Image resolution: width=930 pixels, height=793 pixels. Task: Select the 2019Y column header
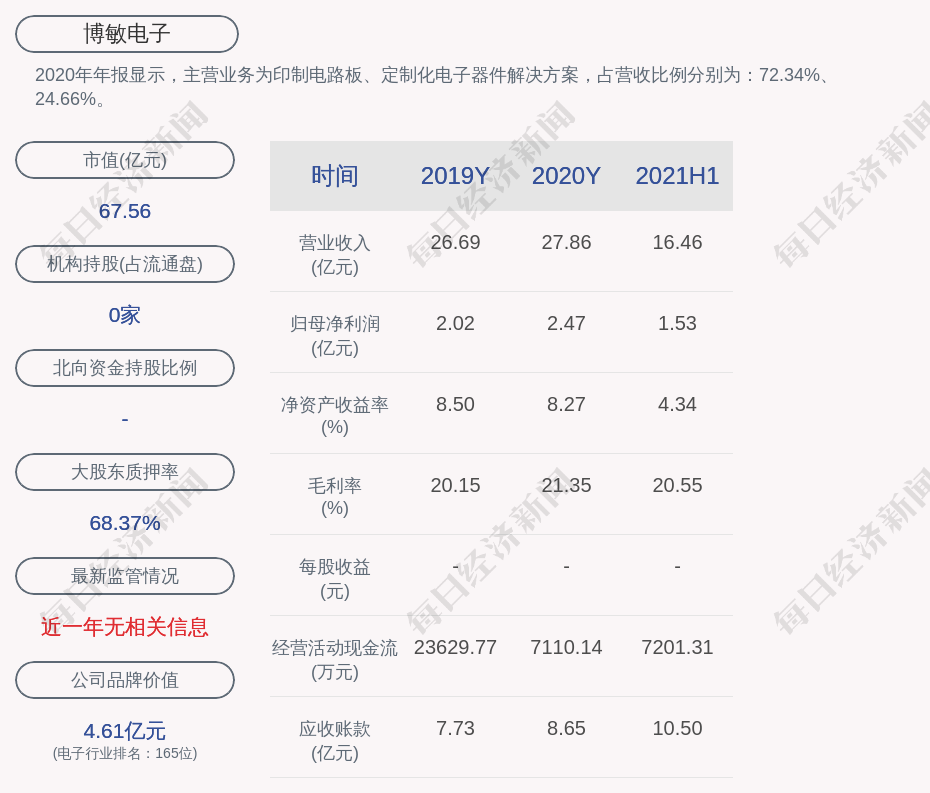456,176
